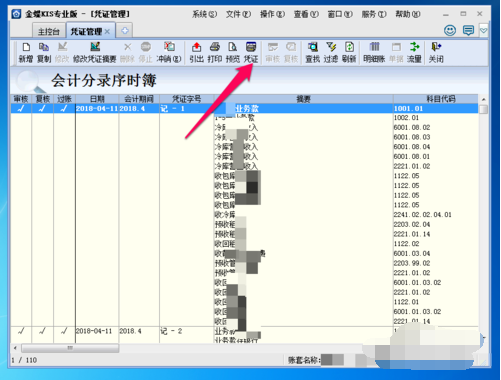
Task: Click the 过账 column header
Action: [64, 99]
